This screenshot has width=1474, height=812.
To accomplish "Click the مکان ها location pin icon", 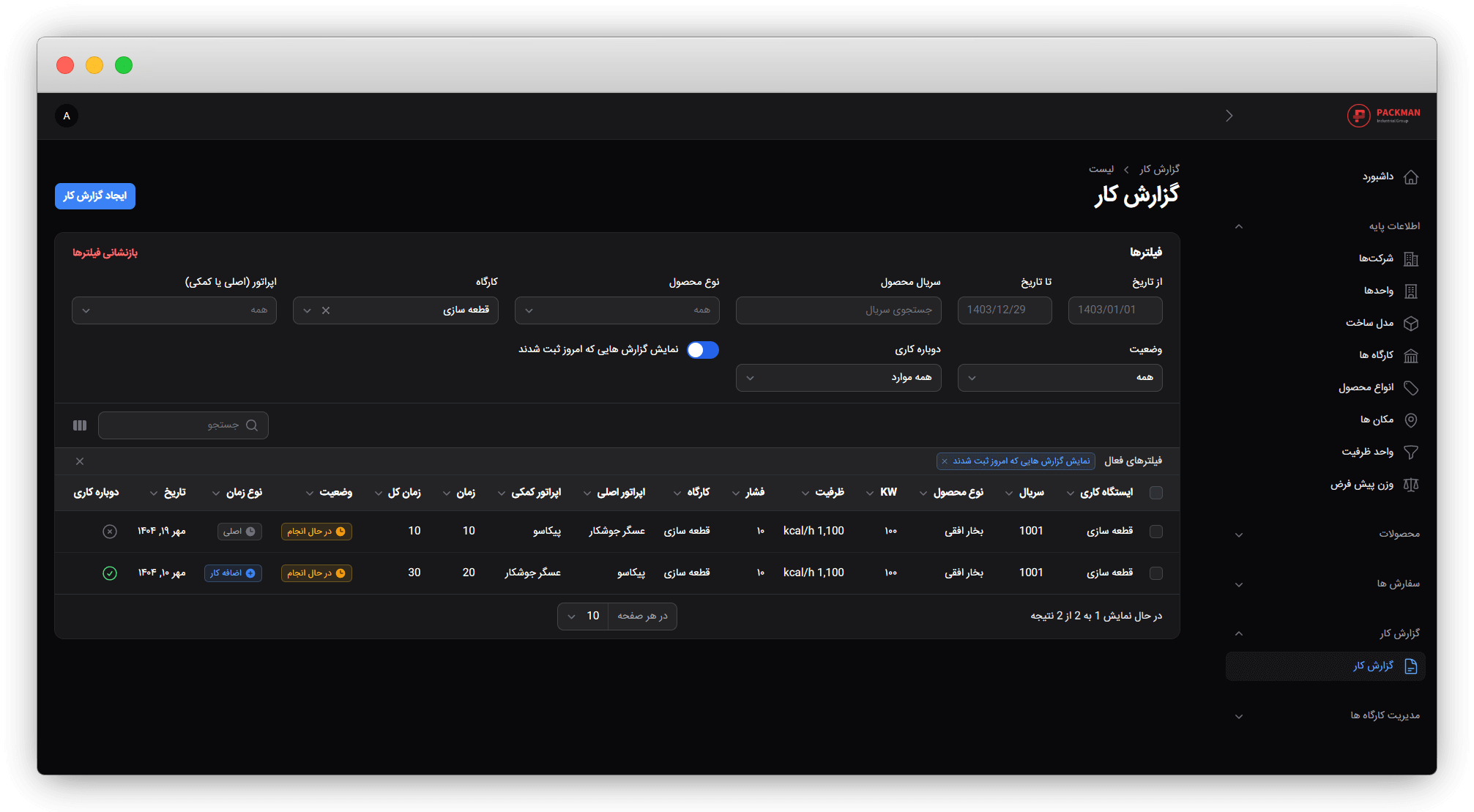I will (x=1411, y=420).
